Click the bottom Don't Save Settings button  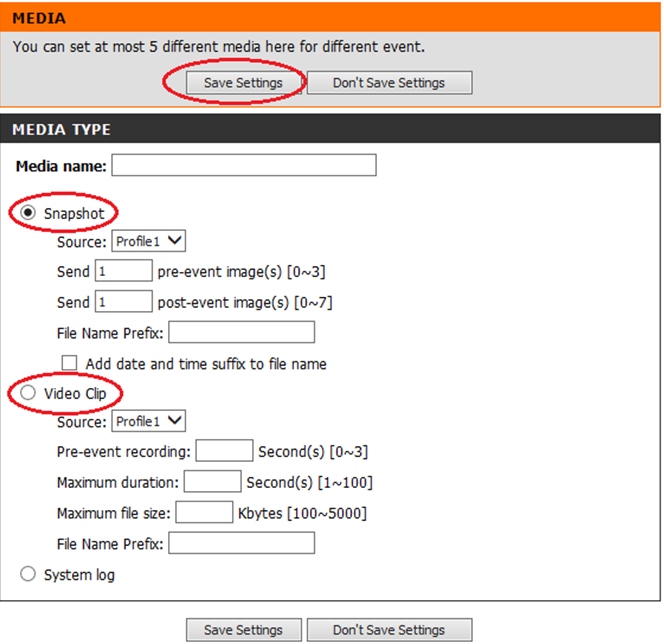click(388, 630)
